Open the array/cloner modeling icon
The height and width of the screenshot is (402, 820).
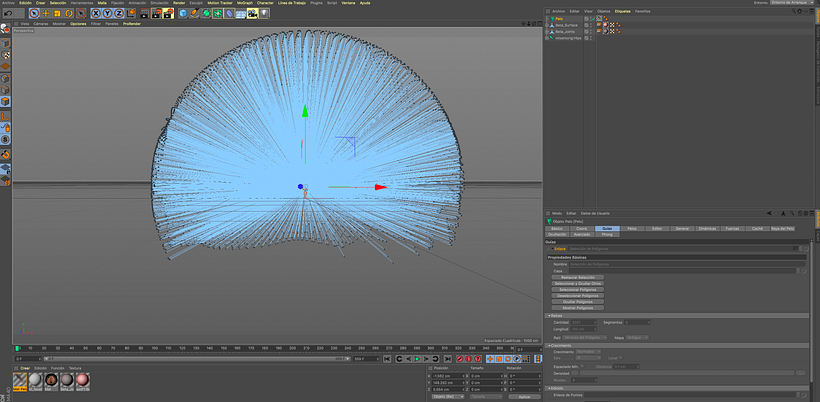point(218,13)
